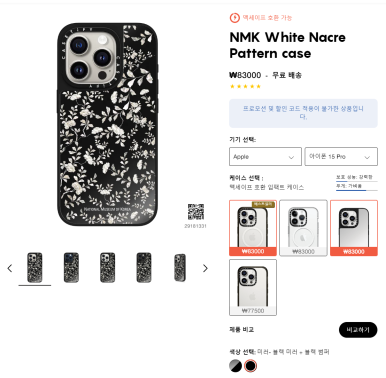
Task: Click the main phone case product image
Action: coord(107,124)
